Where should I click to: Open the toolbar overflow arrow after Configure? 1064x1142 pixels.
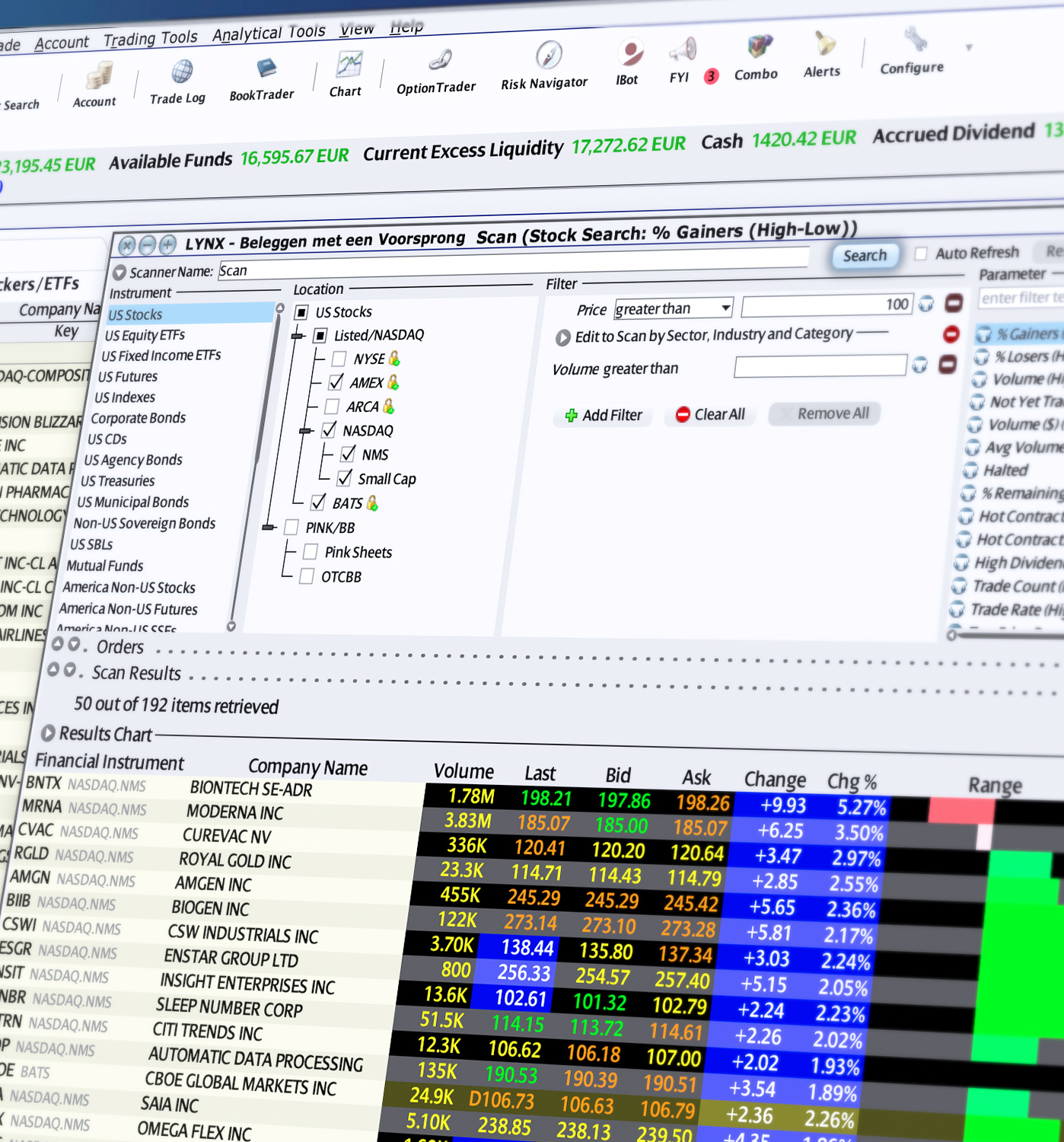click(969, 47)
